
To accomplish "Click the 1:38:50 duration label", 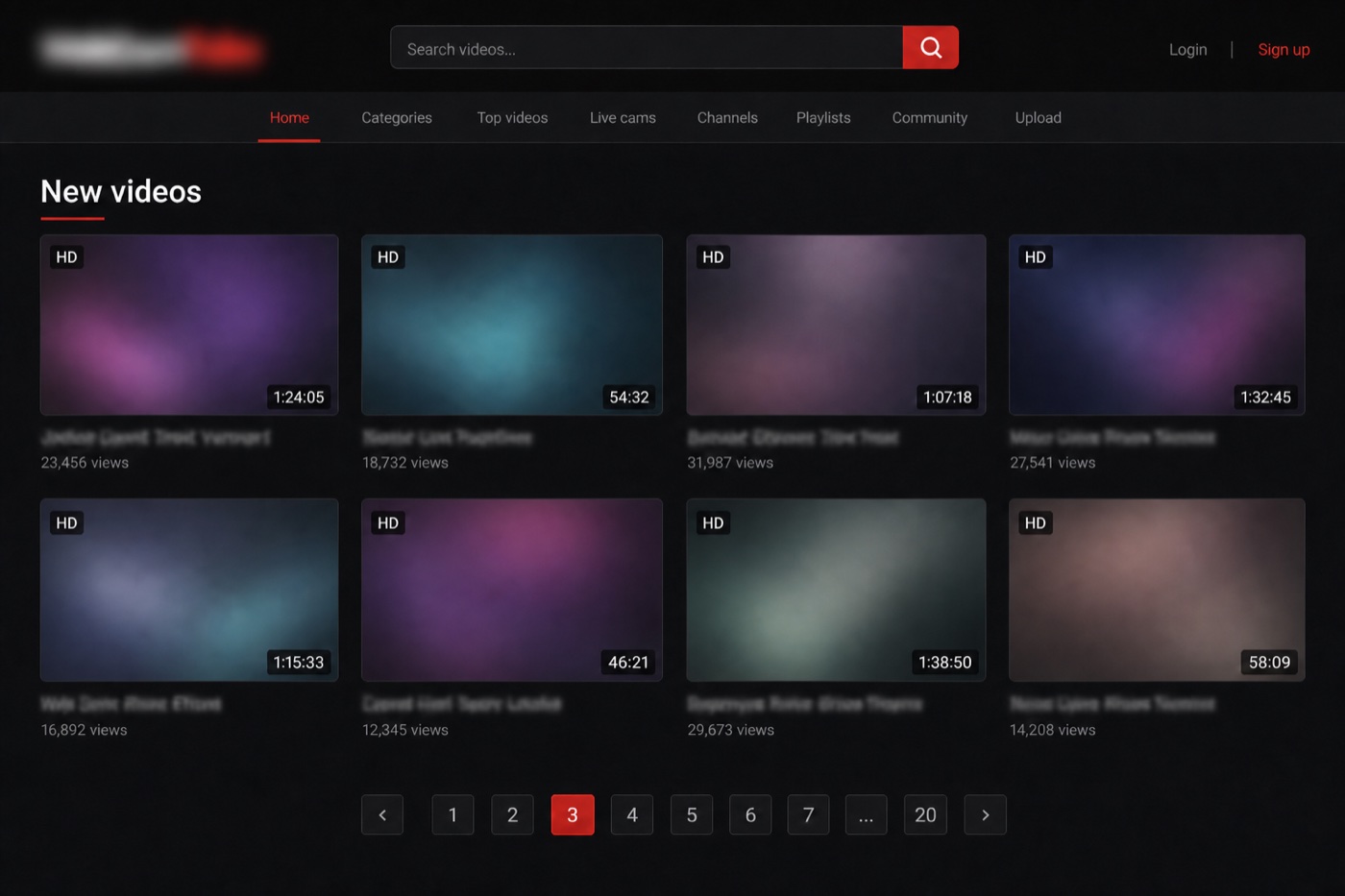I will 945,662.
